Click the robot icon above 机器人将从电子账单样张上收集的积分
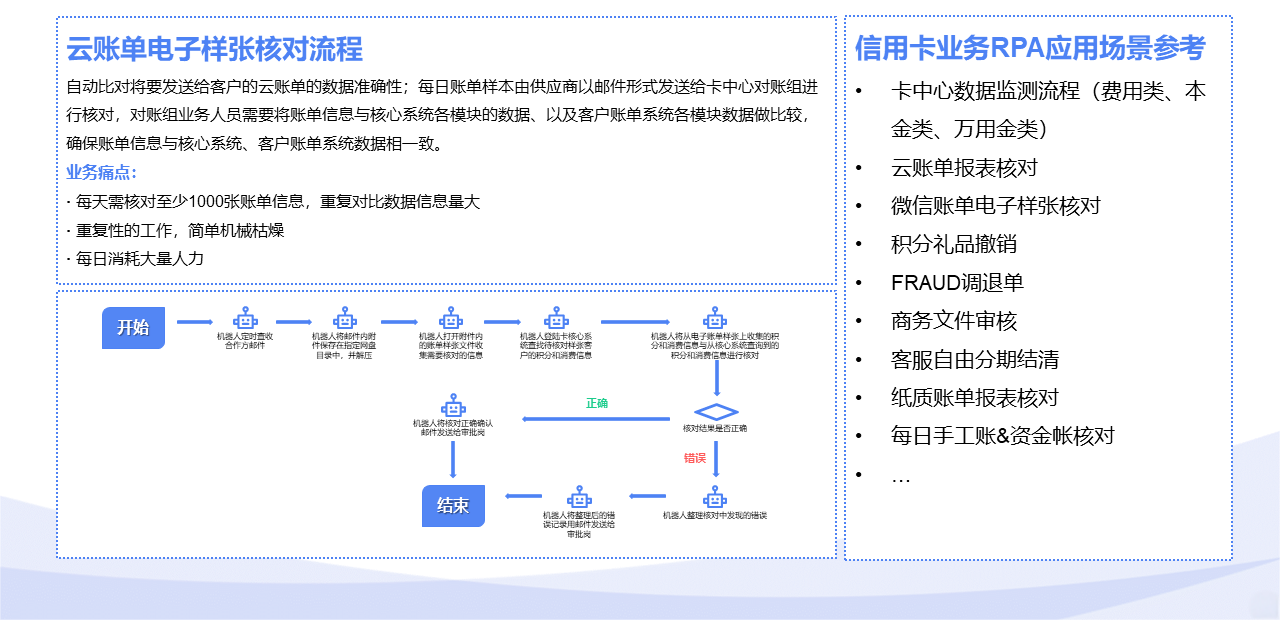 (x=714, y=319)
